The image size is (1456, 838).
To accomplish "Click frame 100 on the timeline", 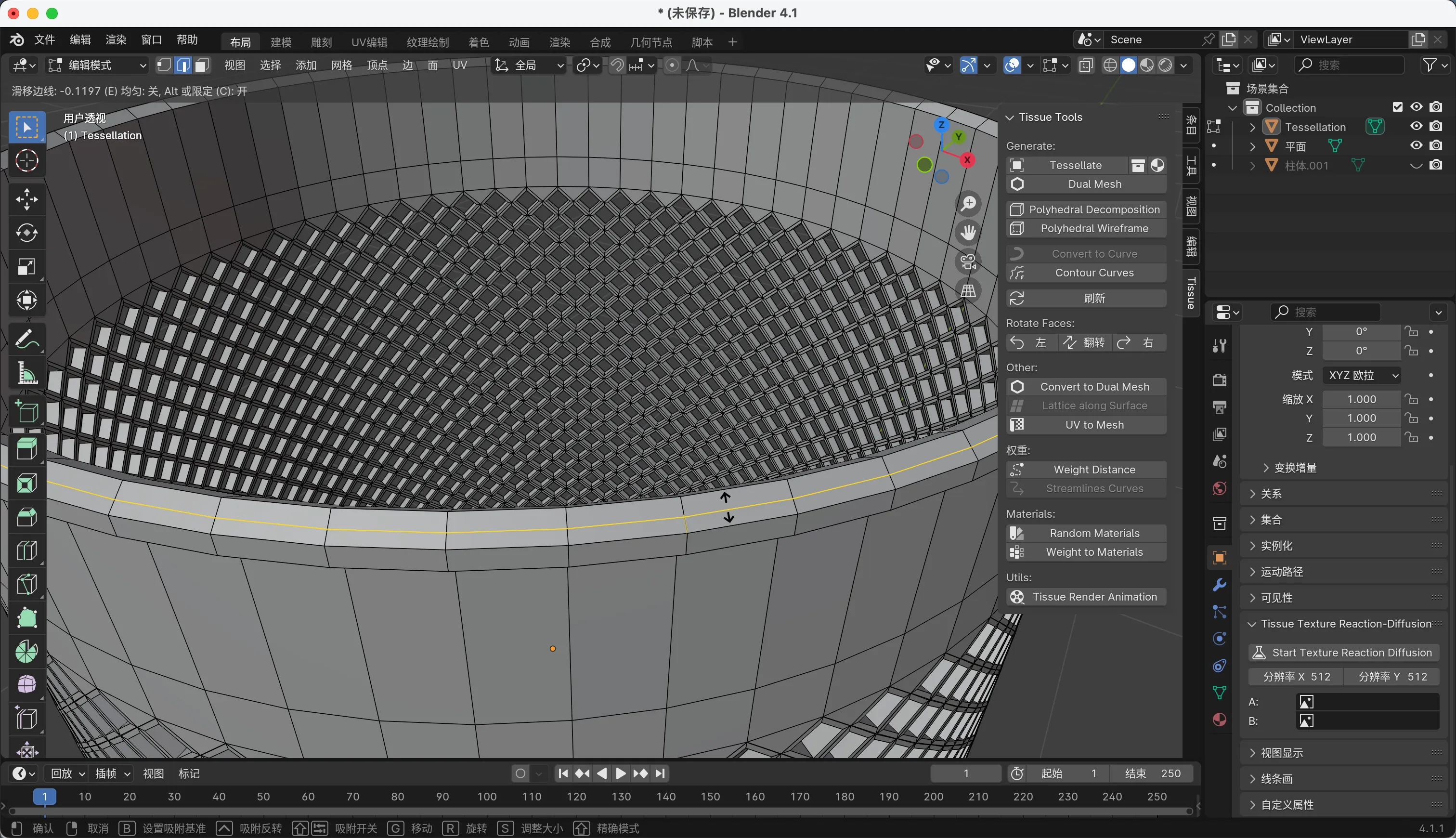I will click(487, 797).
